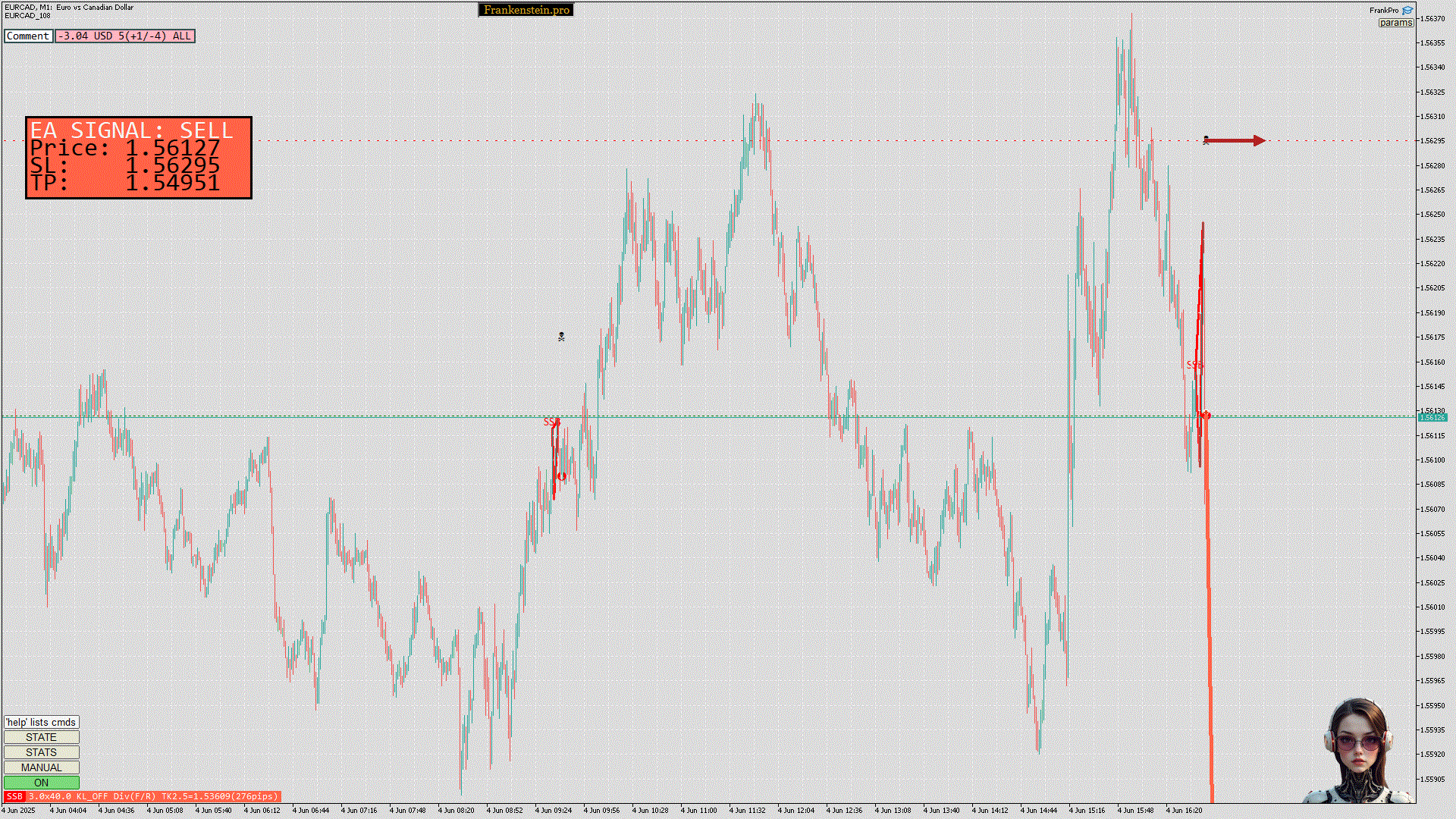This screenshot has height=819, width=1456.
Task: Open the STATE panel button
Action: (x=41, y=737)
